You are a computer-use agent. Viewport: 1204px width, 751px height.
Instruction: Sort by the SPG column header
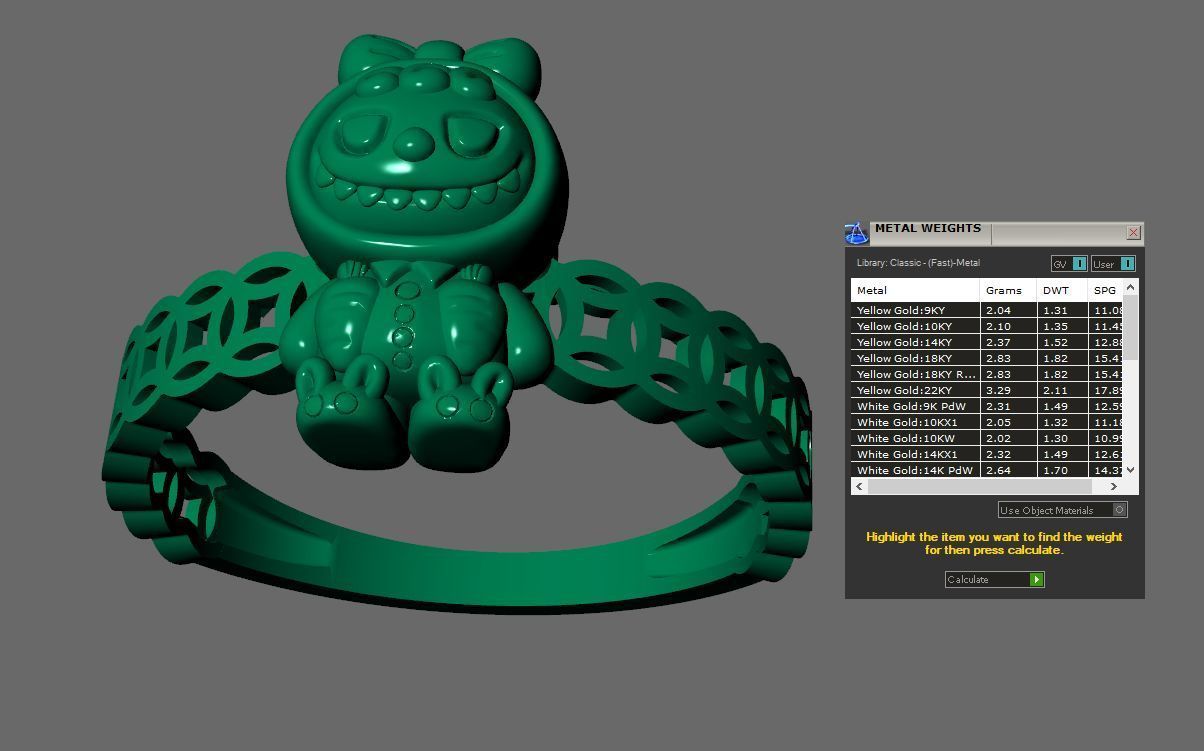pyautogui.click(x=1105, y=290)
